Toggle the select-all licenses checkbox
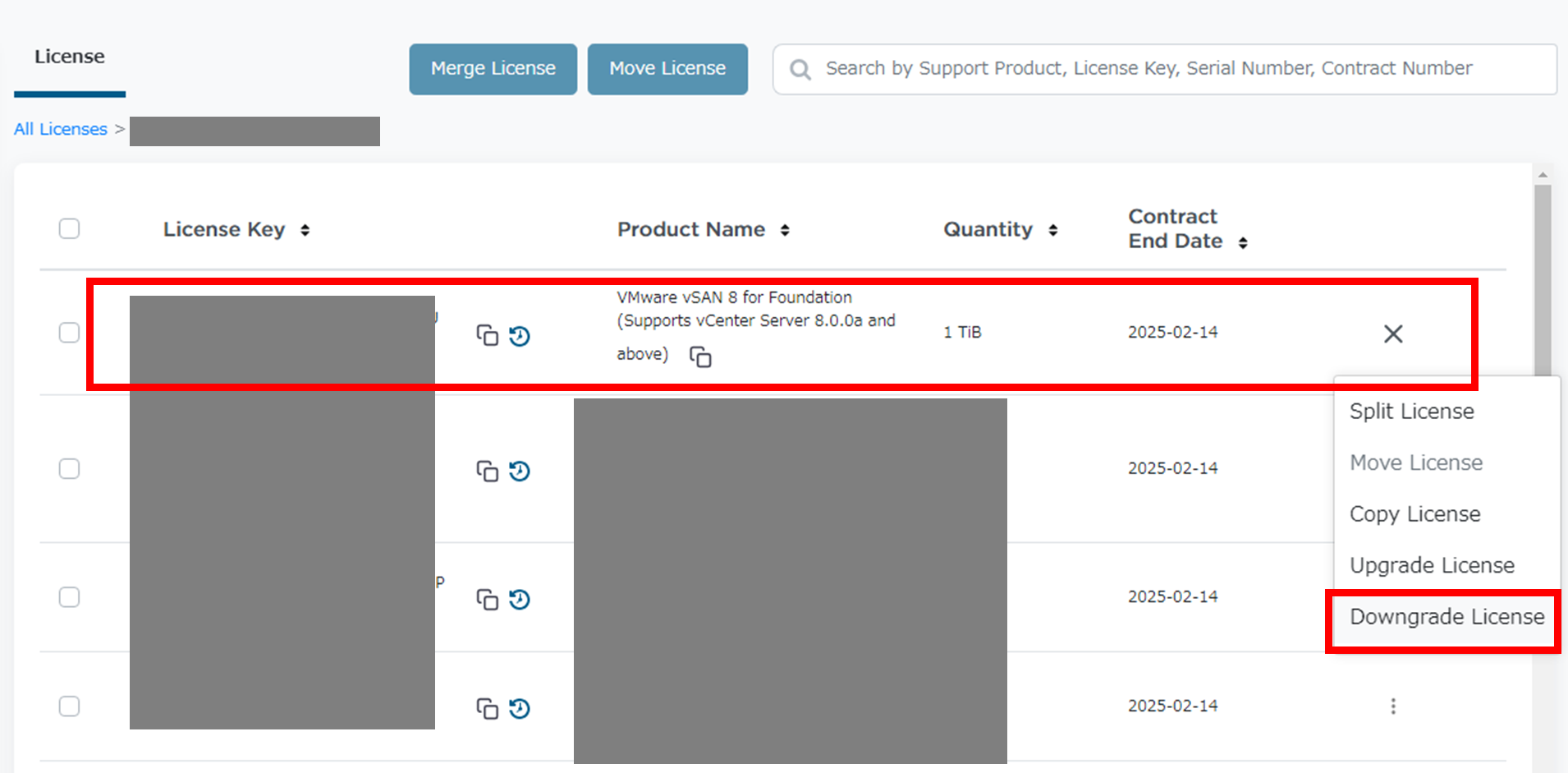Viewport: 1568px width, 773px height. point(69,228)
